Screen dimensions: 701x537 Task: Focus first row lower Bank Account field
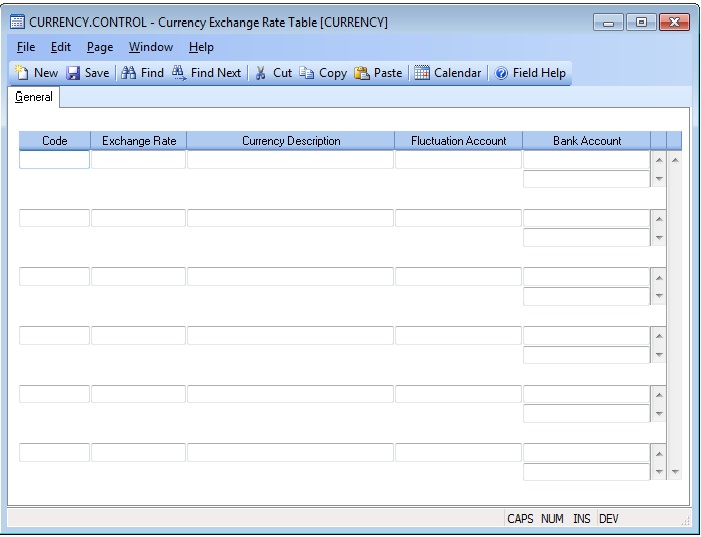tap(587, 179)
